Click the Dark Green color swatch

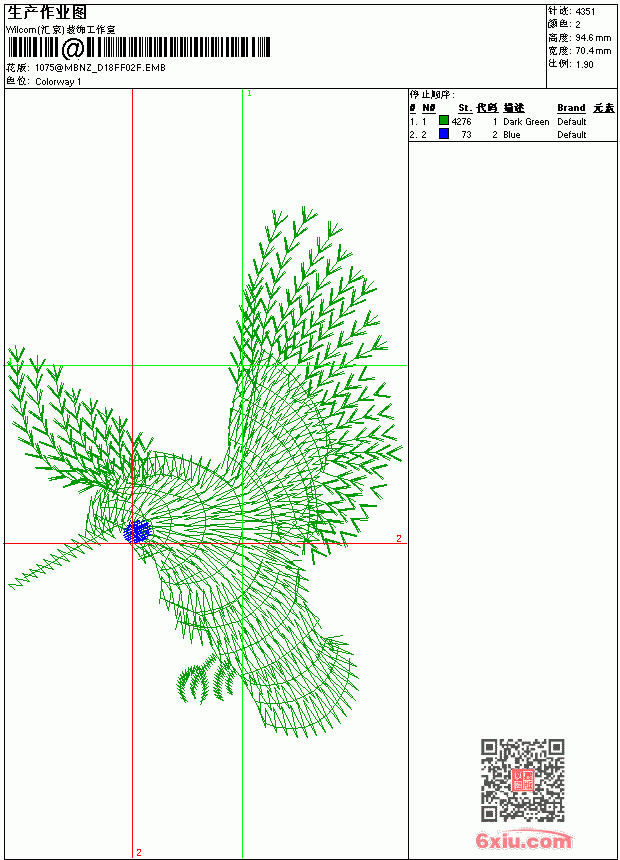pyautogui.click(x=444, y=120)
